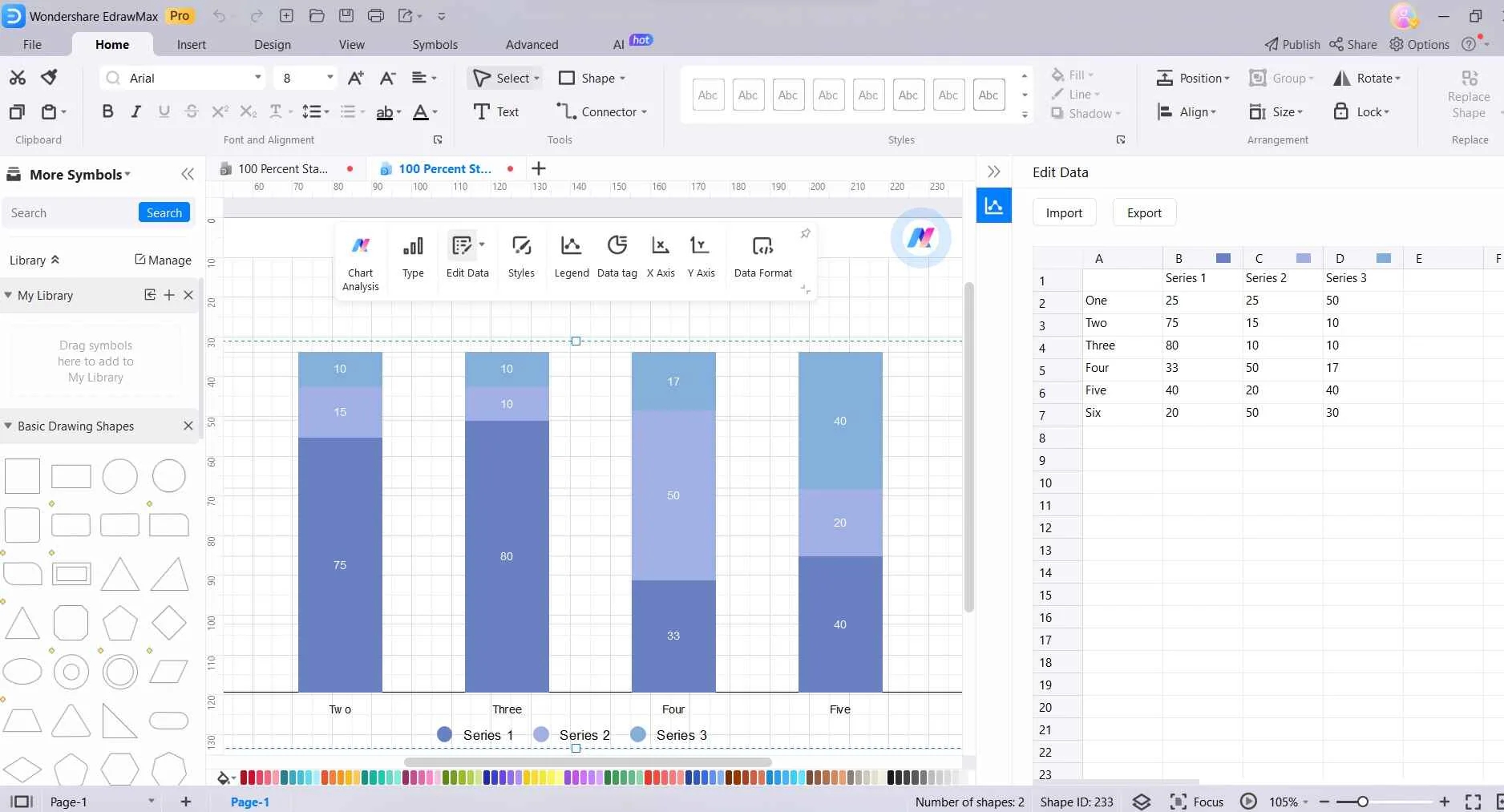Expand the Select tool dropdown
This screenshot has height=812, width=1504.
(536, 79)
